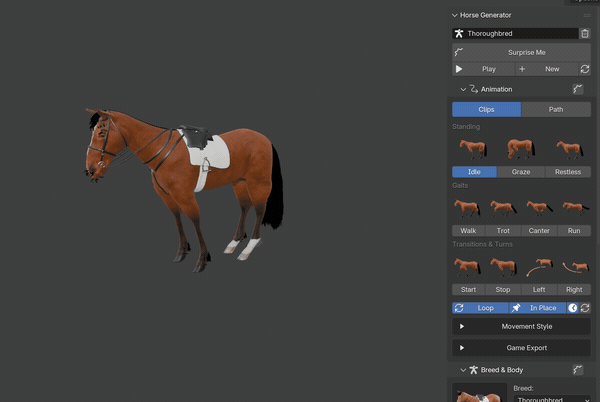Click refresh icon at end of Loop row
This screenshot has height=402, width=600.
coord(585,308)
